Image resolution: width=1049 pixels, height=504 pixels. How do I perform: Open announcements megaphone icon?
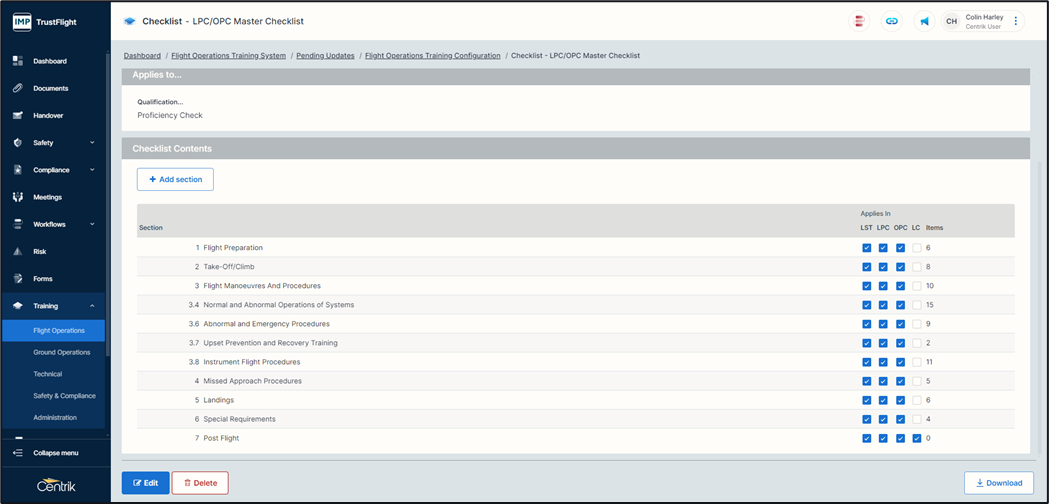[924, 21]
